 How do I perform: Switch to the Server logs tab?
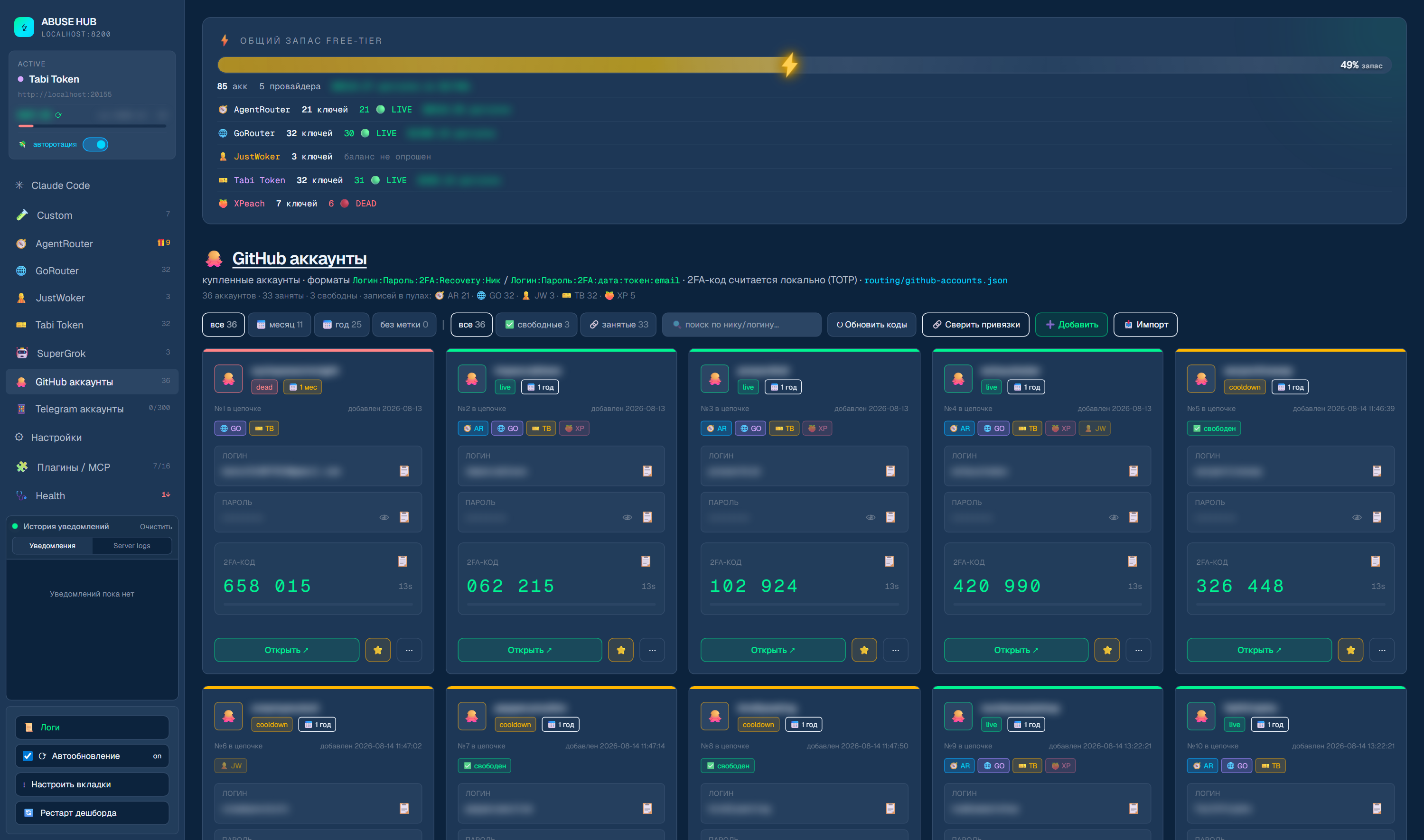pyautogui.click(x=132, y=546)
